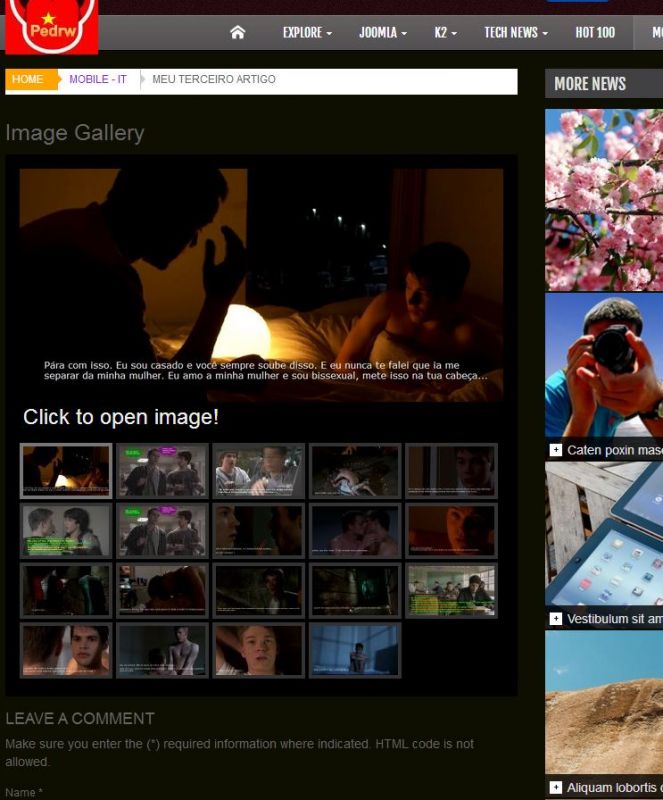Open the MOBILE - IT breadcrumb link
This screenshot has width=663, height=800.
pyautogui.click(x=98, y=79)
